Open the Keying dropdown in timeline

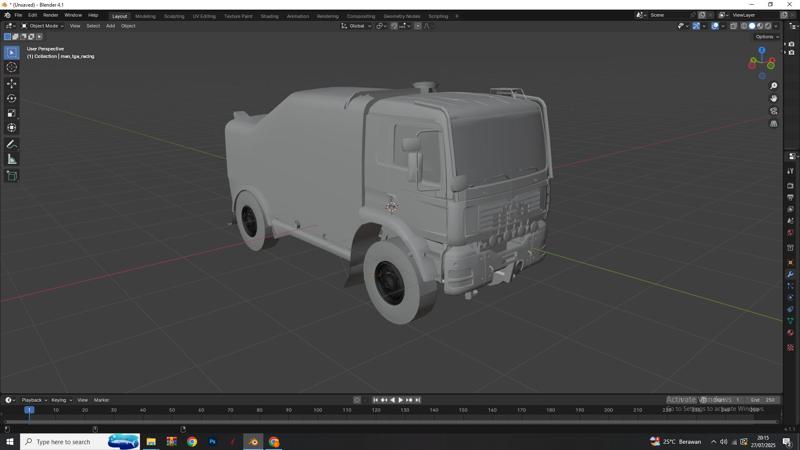[62, 400]
